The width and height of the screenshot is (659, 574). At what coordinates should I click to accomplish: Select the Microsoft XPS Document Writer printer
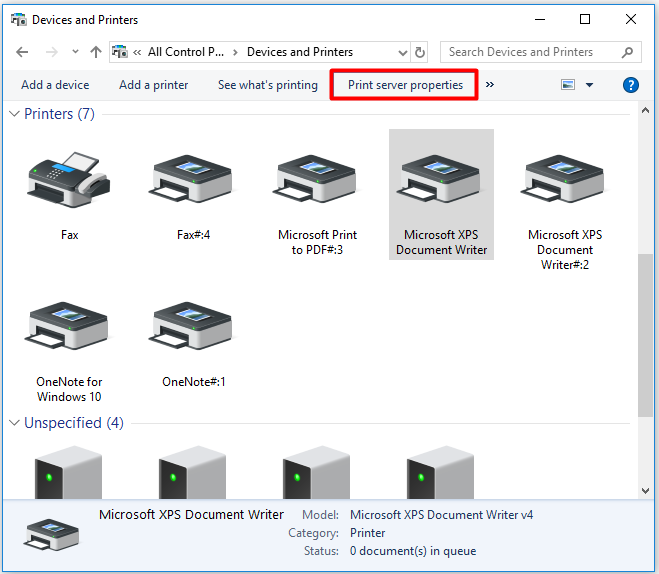pyautogui.click(x=441, y=194)
